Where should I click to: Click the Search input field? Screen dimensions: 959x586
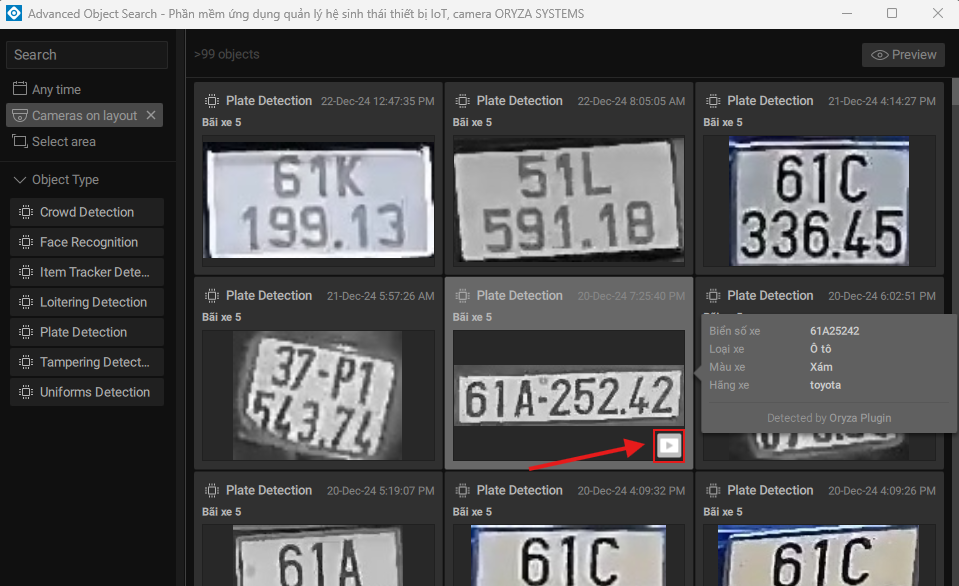(x=87, y=55)
